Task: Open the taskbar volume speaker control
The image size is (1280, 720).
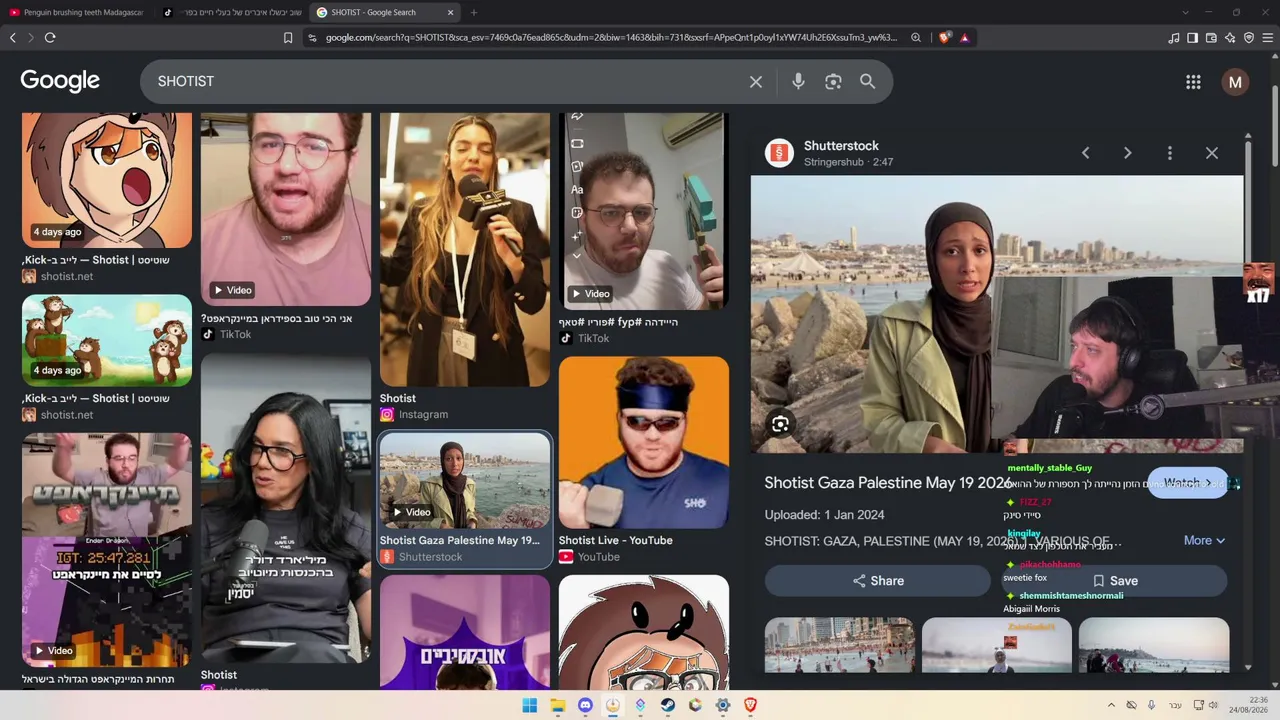Action: (x=1213, y=705)
